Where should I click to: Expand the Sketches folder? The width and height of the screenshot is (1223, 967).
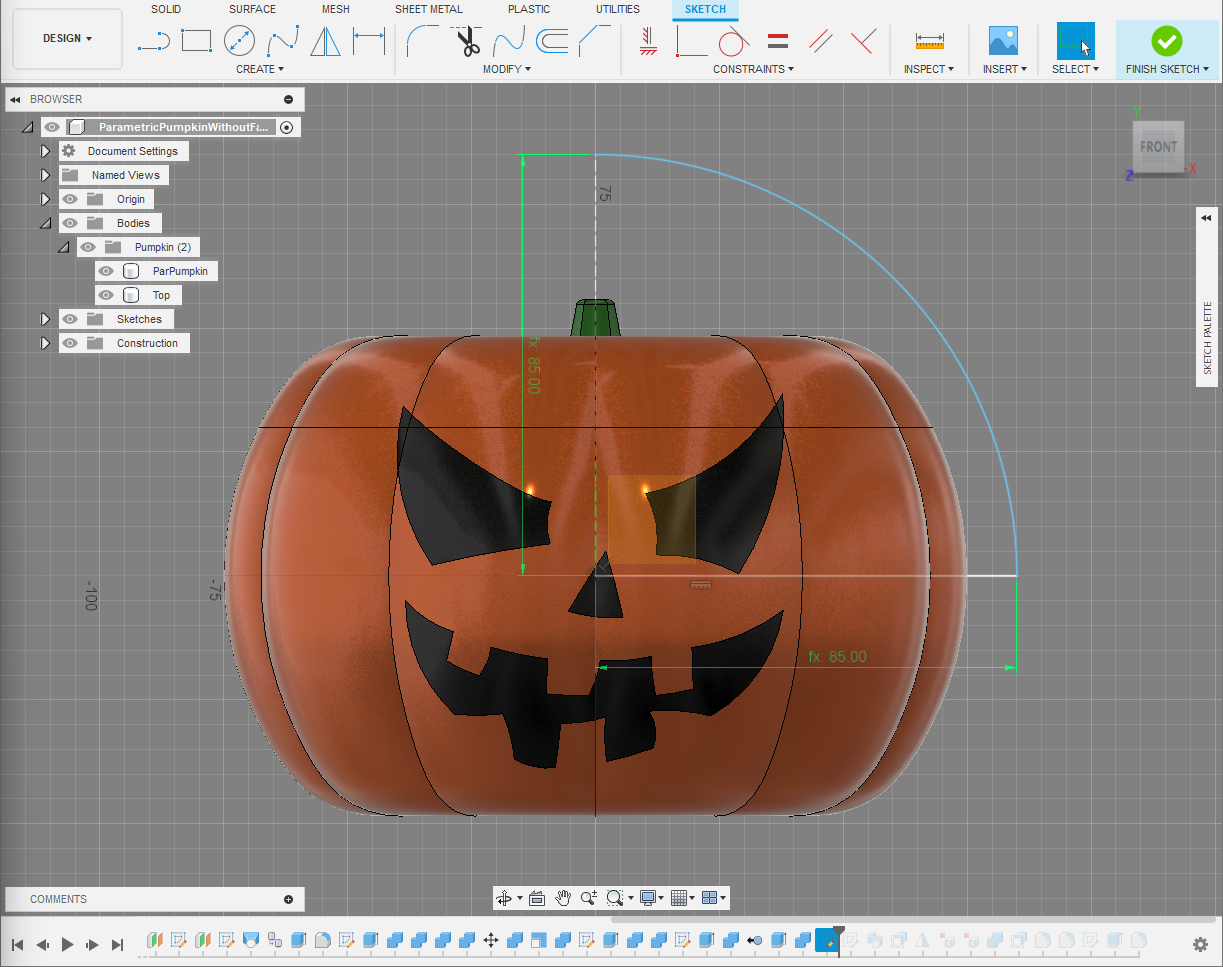[45, 318]
